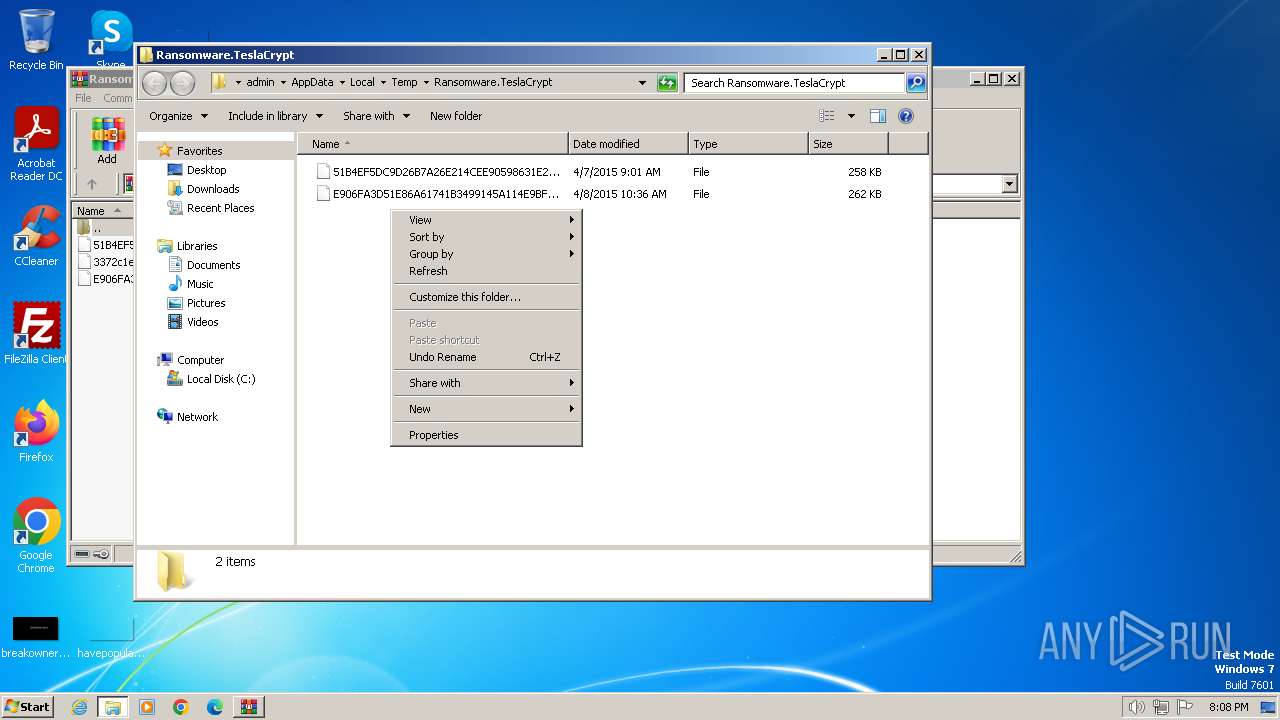Screen dimensions: 1280x720
Task: Expand the address bar history dropdown
Action: pyautogui.click(x=642, y=83)
